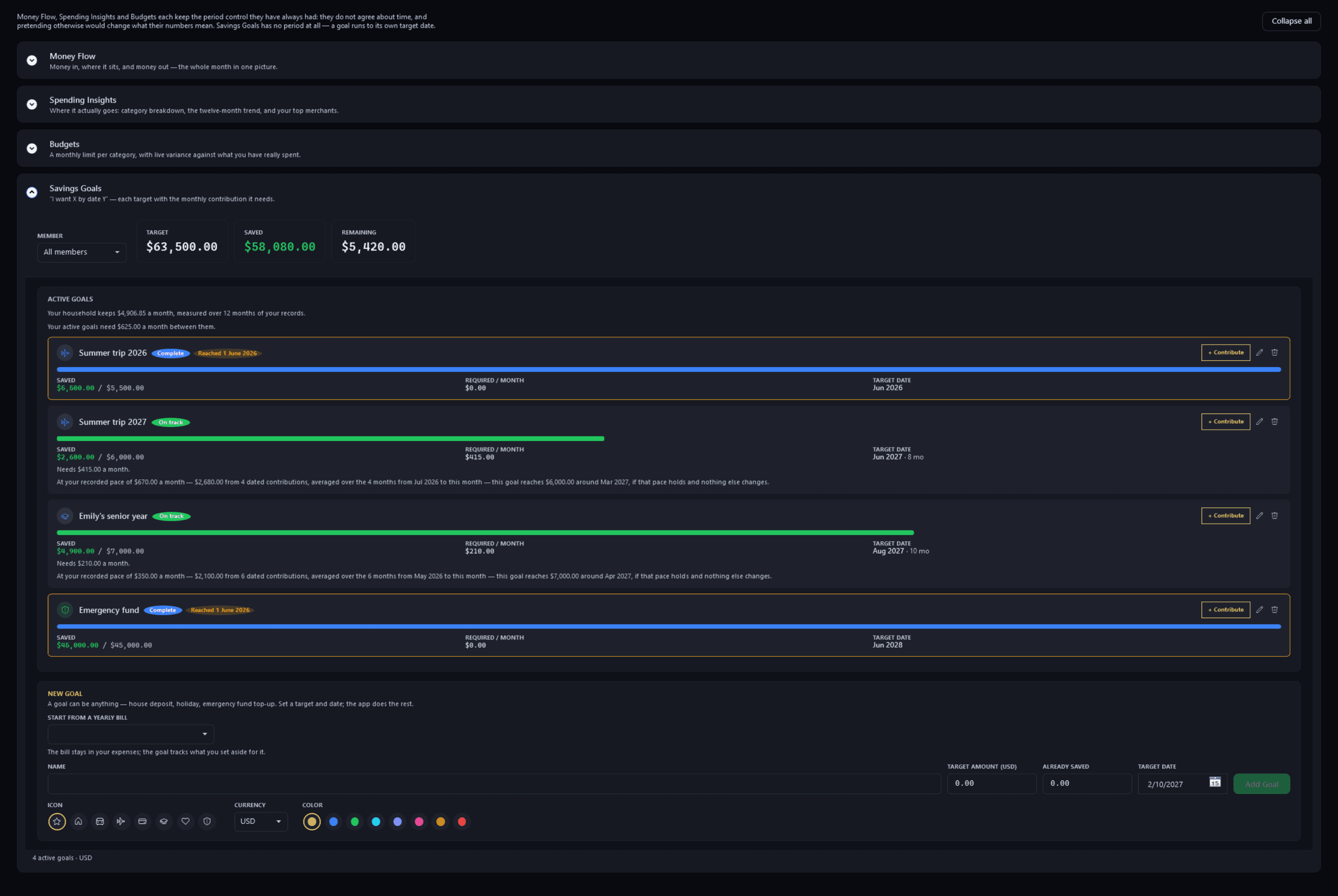
Task: Open the Start from a yearly bill dropdown
Action: pyautogui.click(x=130, y=734)
